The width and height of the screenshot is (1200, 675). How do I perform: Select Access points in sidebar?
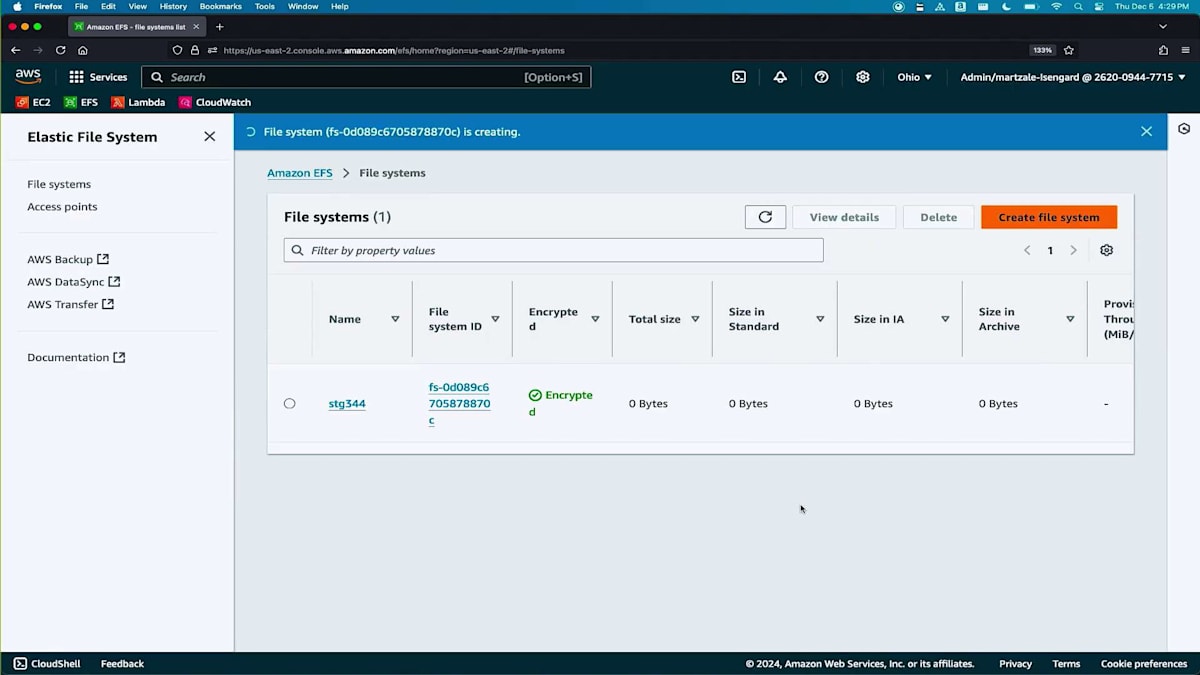click(62, 207)
